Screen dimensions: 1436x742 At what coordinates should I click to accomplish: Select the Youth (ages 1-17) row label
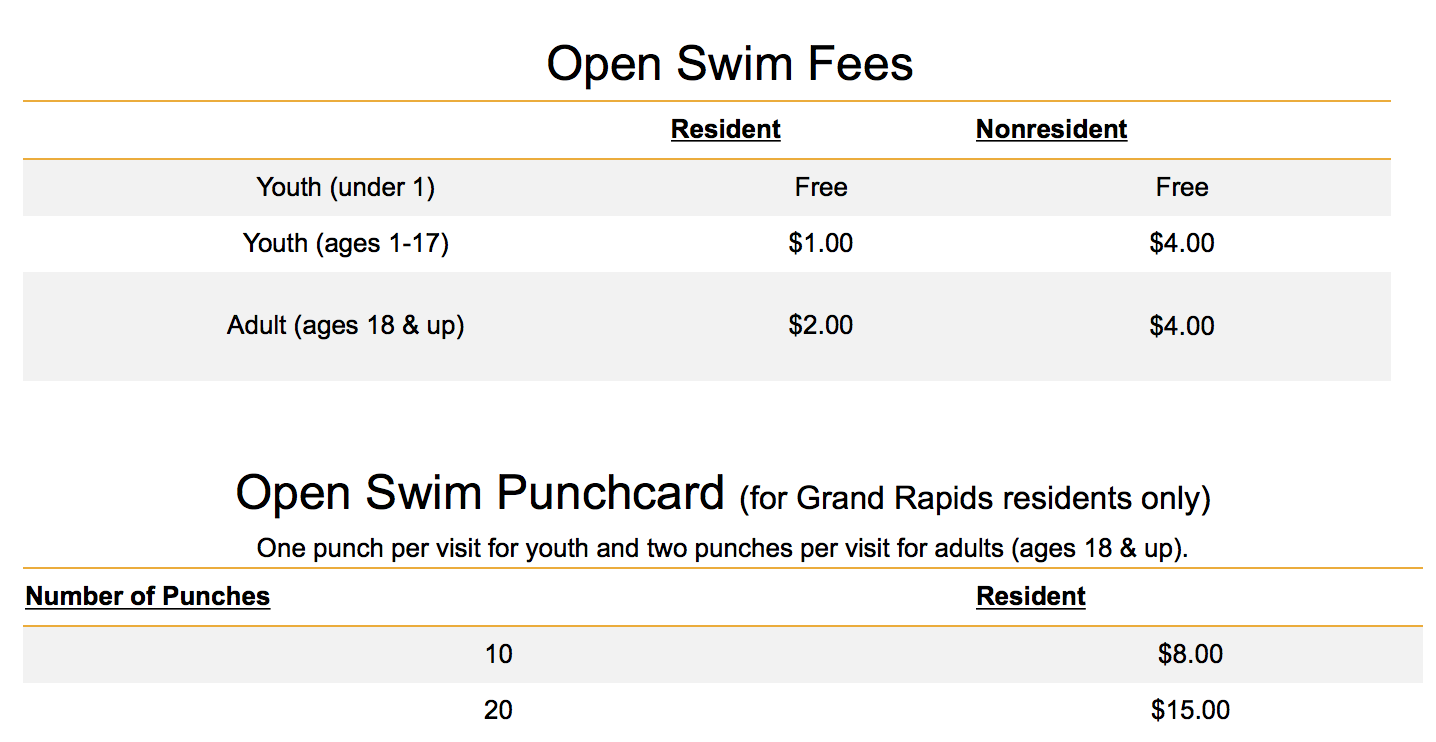(x=345, y=243)
